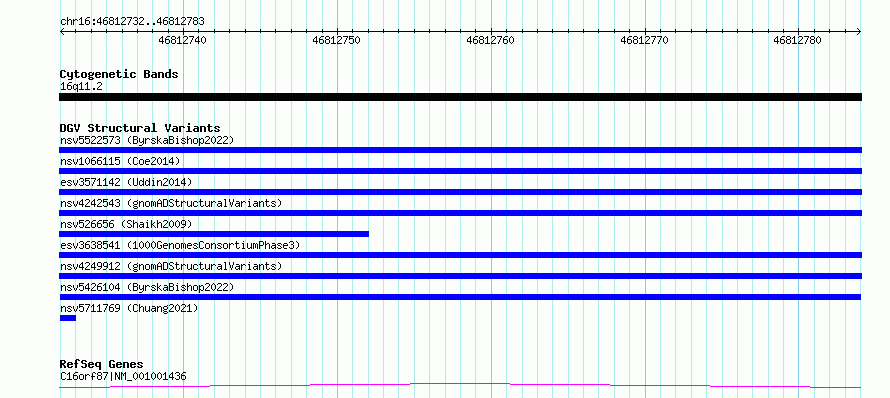This screenshot has height=398, width=890.
Task: Open gene C16orf87|NM_001001436 label
Action: click(123, 376)
